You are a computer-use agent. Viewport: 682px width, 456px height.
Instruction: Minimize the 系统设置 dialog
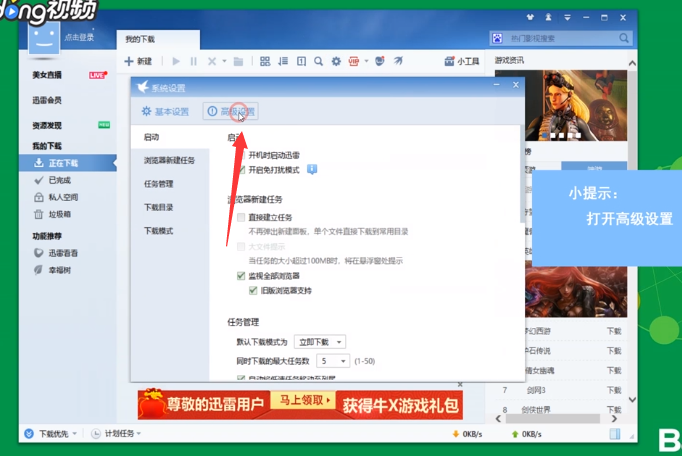[497, 85]
